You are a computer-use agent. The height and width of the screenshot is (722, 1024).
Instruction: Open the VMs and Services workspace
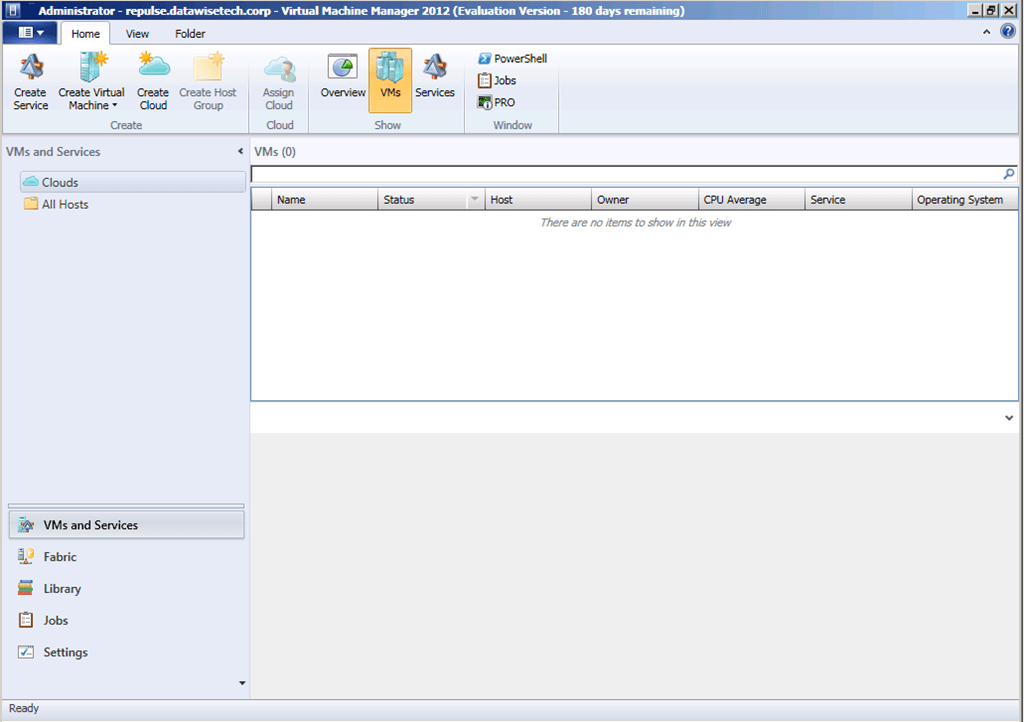click(127, 525)
